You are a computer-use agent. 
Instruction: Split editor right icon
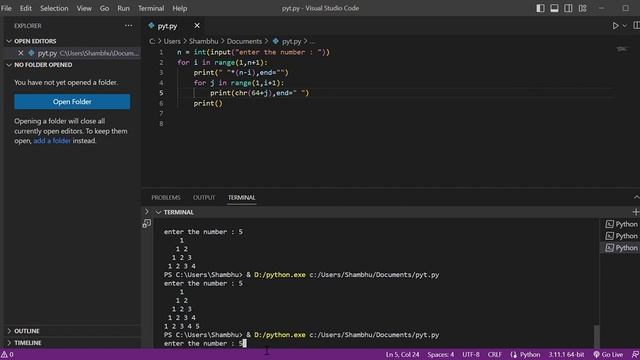[x=636, y=26]
